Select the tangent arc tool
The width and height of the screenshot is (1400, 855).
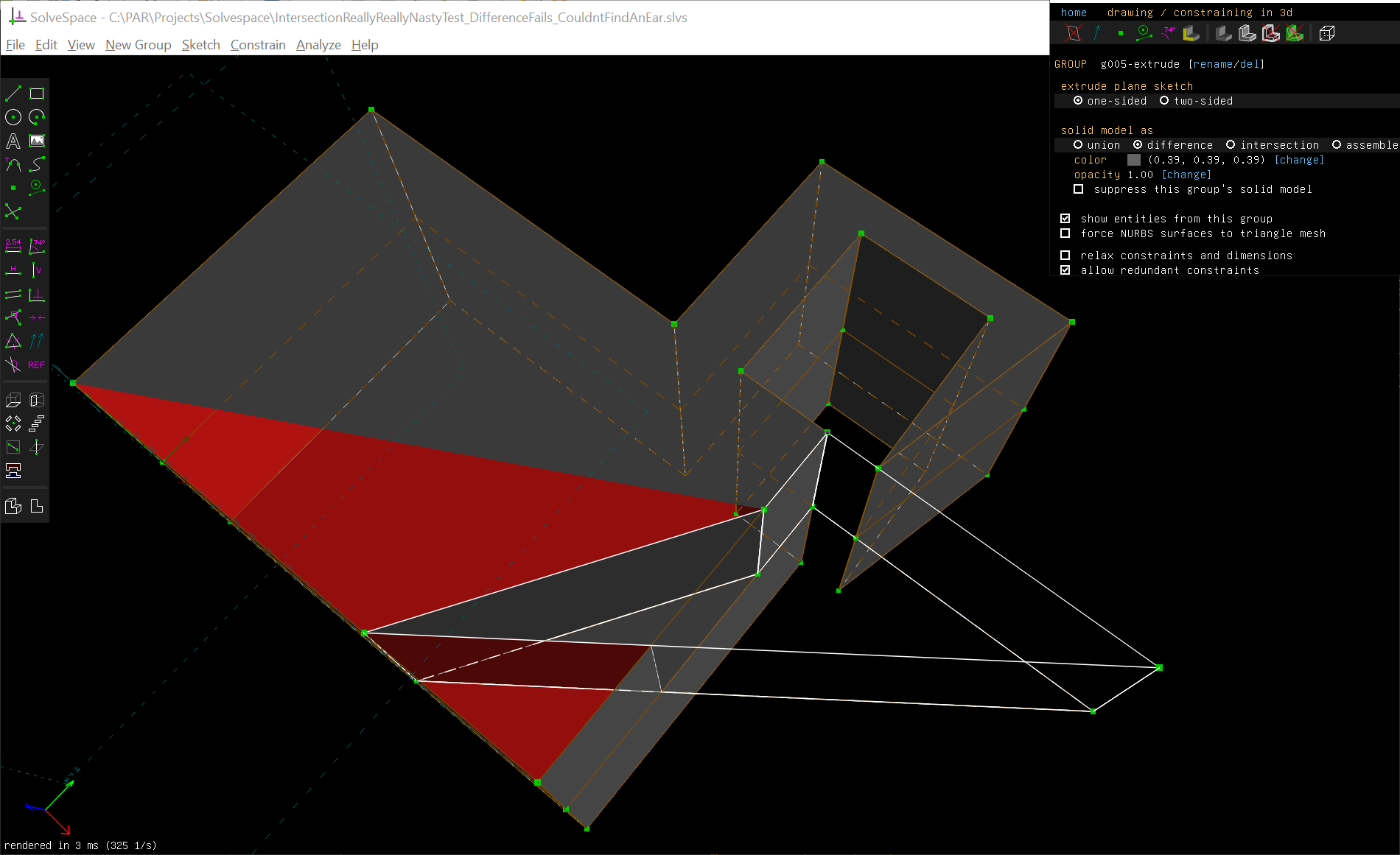coord(13,164)
